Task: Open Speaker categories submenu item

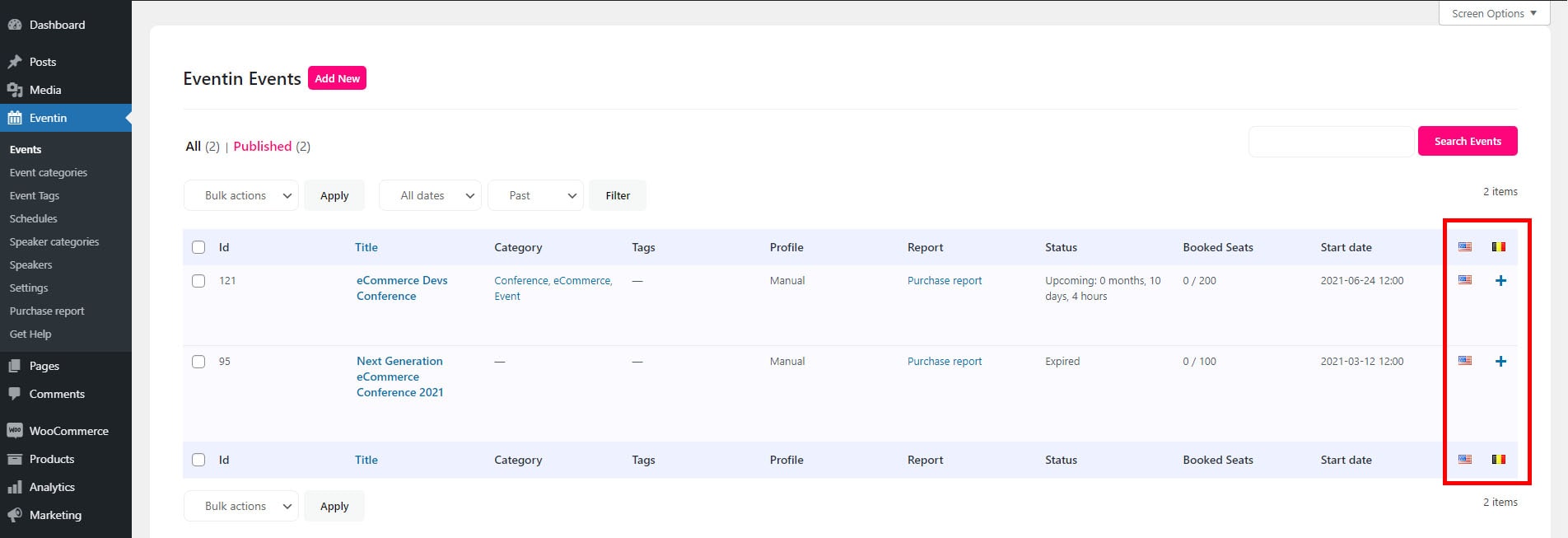Action: coord(54,241)
